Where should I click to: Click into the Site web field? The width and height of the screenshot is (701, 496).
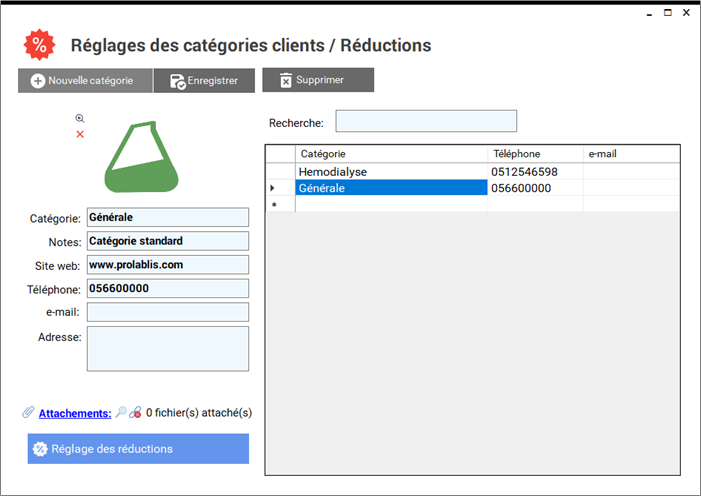point(167,265)
